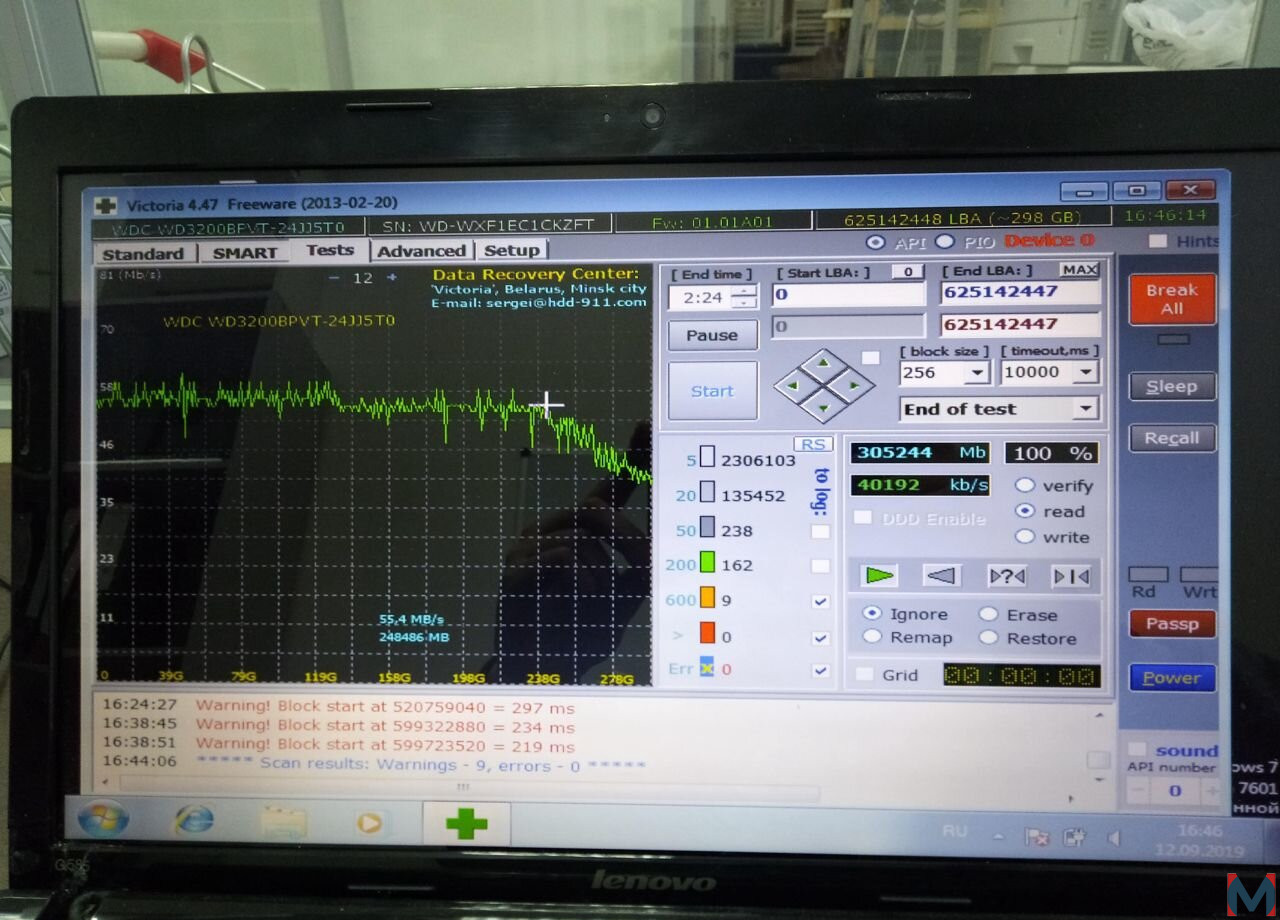Toggle log checkbox for 50 ms blocks
This screenshot has height=920, width=1280.
(821, 531)
